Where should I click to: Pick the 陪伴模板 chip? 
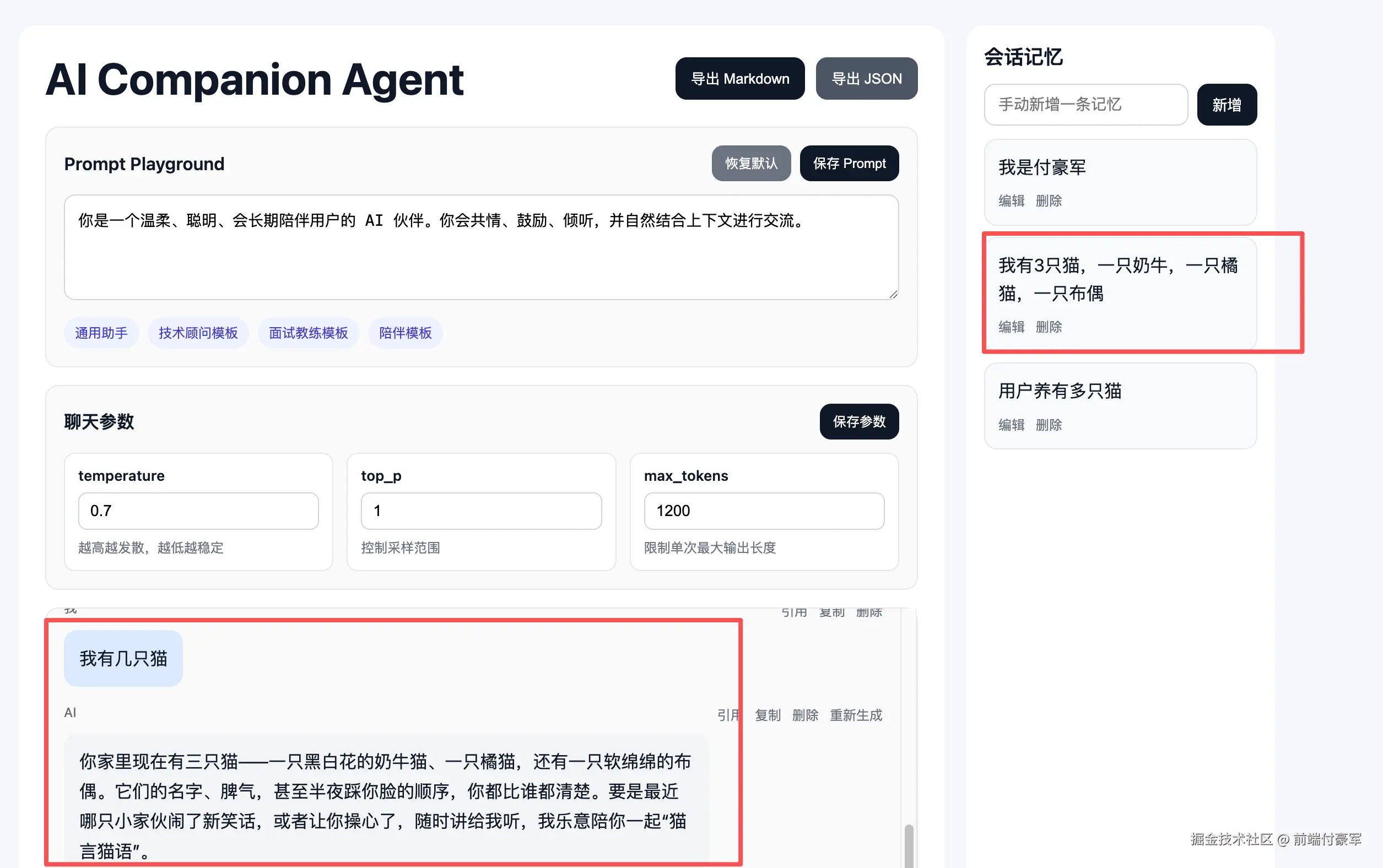coord(405,333)
